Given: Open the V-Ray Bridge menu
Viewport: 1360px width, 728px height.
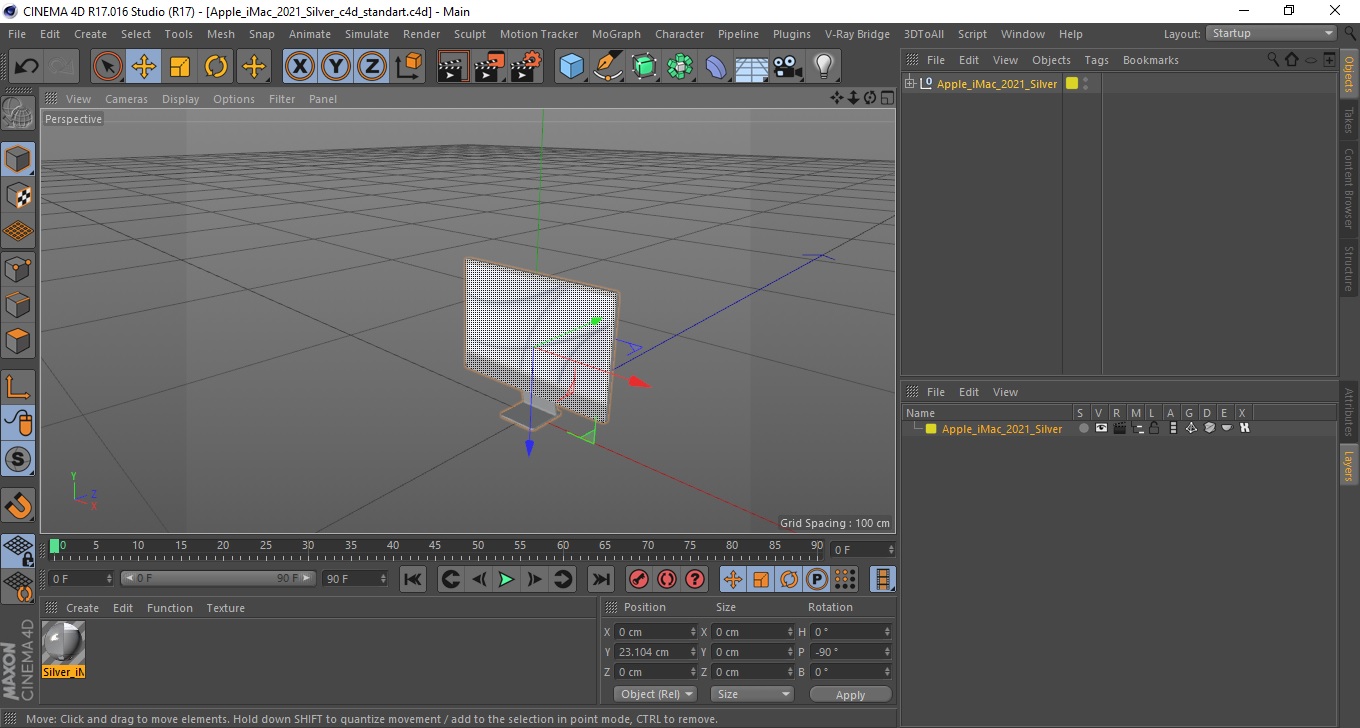Looking at the screenshot, I should tap(857, 34).
